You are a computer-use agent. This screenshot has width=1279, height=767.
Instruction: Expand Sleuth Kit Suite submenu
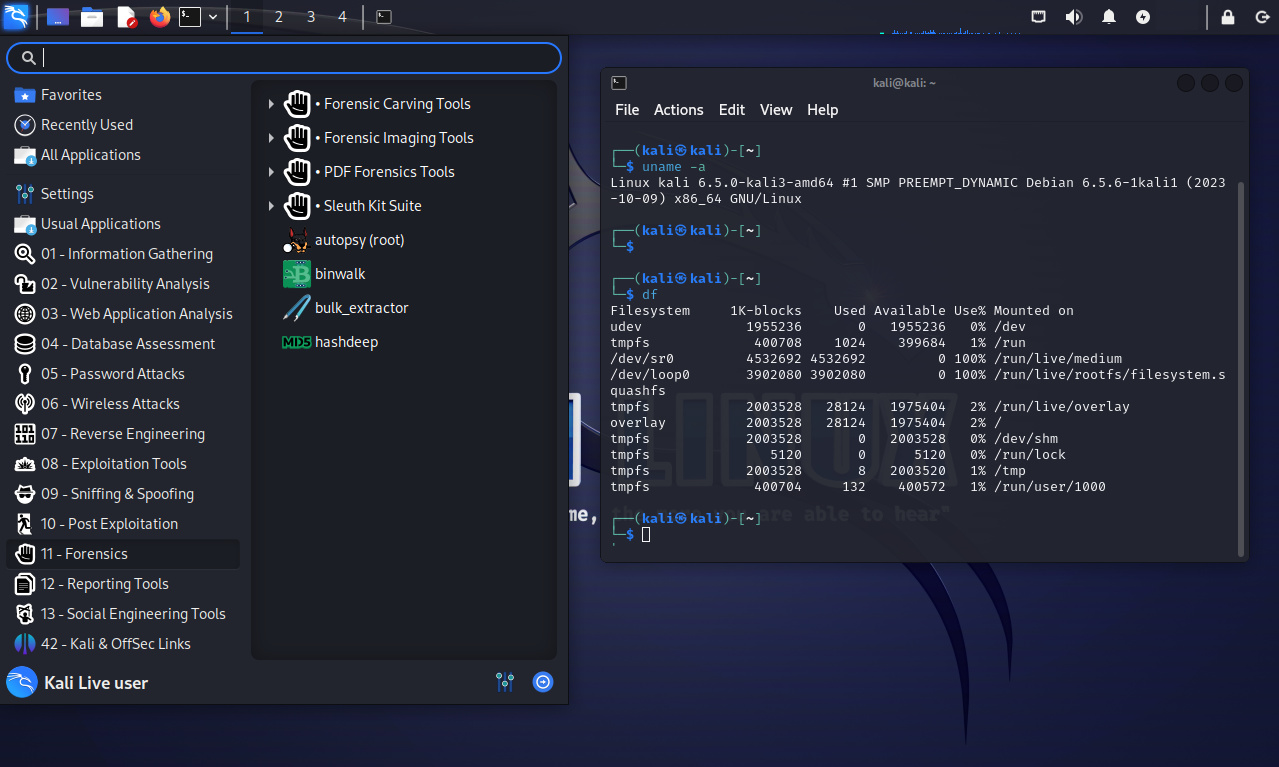click(x=372, y=206)
